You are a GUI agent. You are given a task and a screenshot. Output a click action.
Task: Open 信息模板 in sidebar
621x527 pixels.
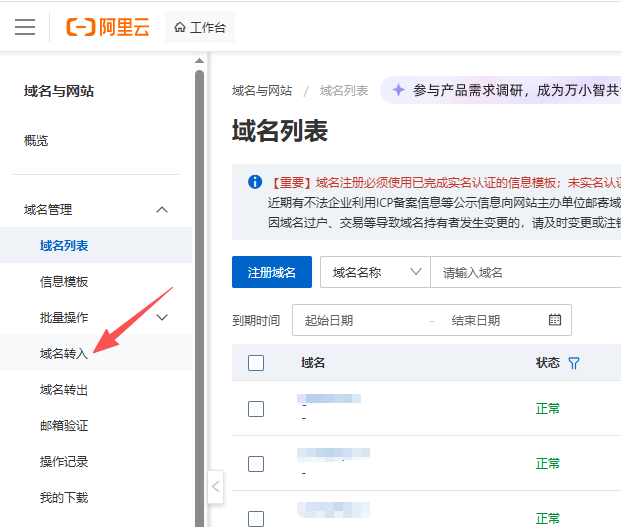coord(64,282)
